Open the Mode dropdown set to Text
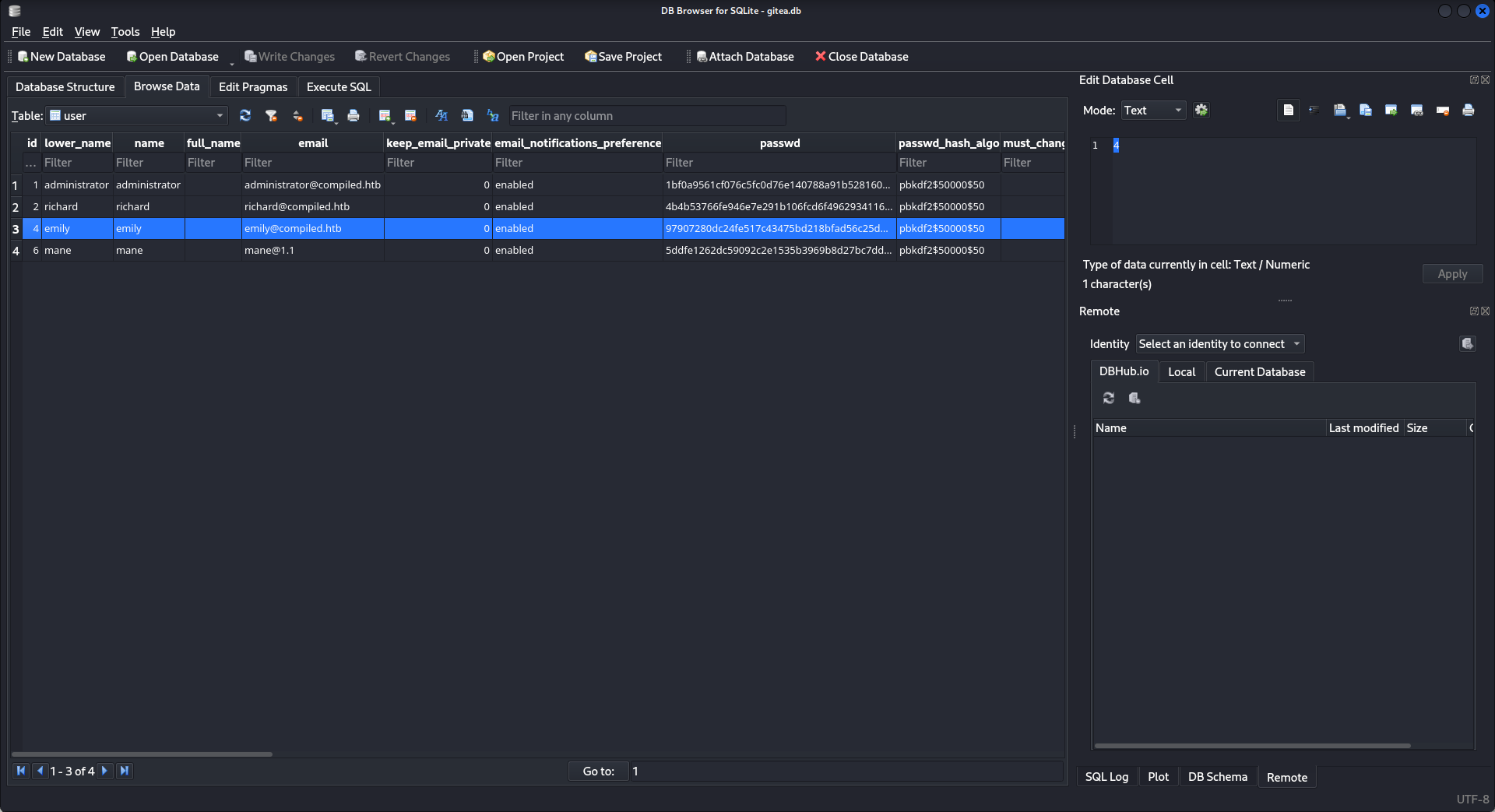Image resolution: width=1495 pixels, height=812 pixels. click(1153, 111)
